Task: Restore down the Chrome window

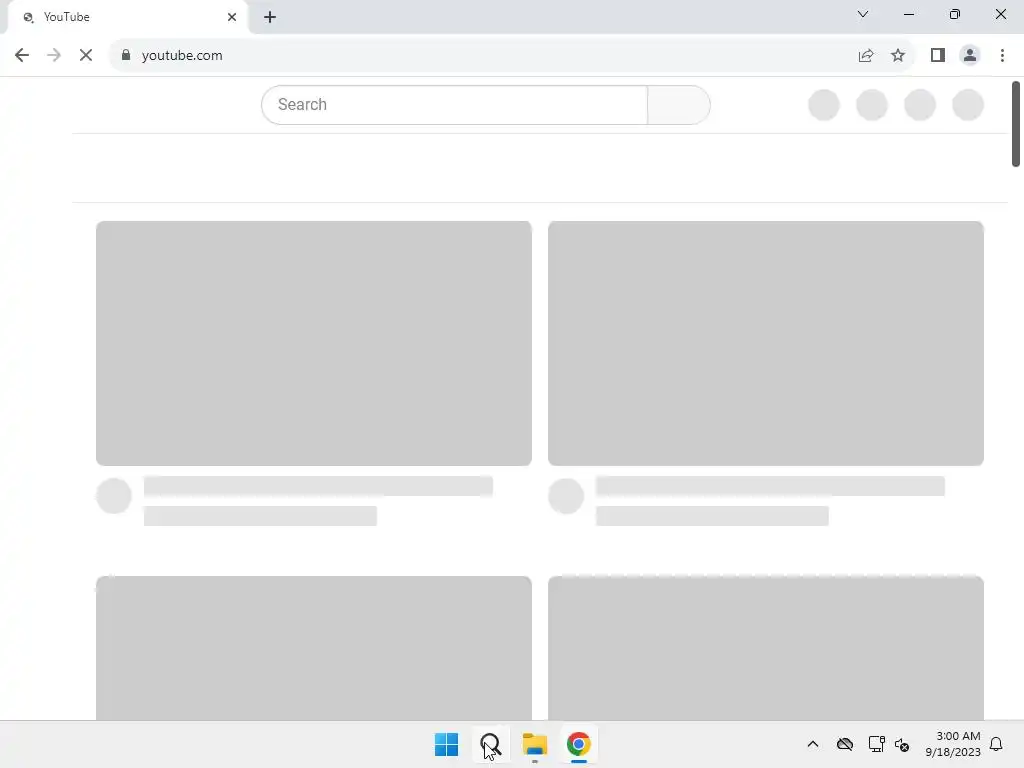Action: click(x=955, y=14)
